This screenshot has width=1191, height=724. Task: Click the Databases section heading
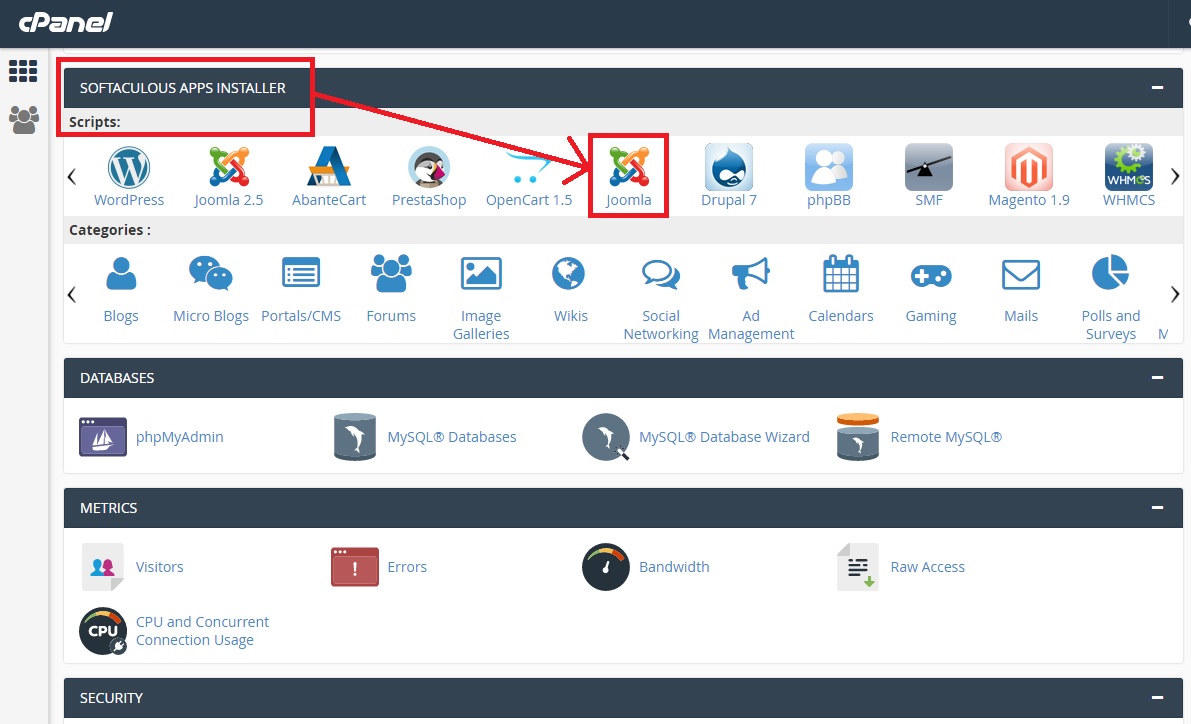click(x=117, y=378)
